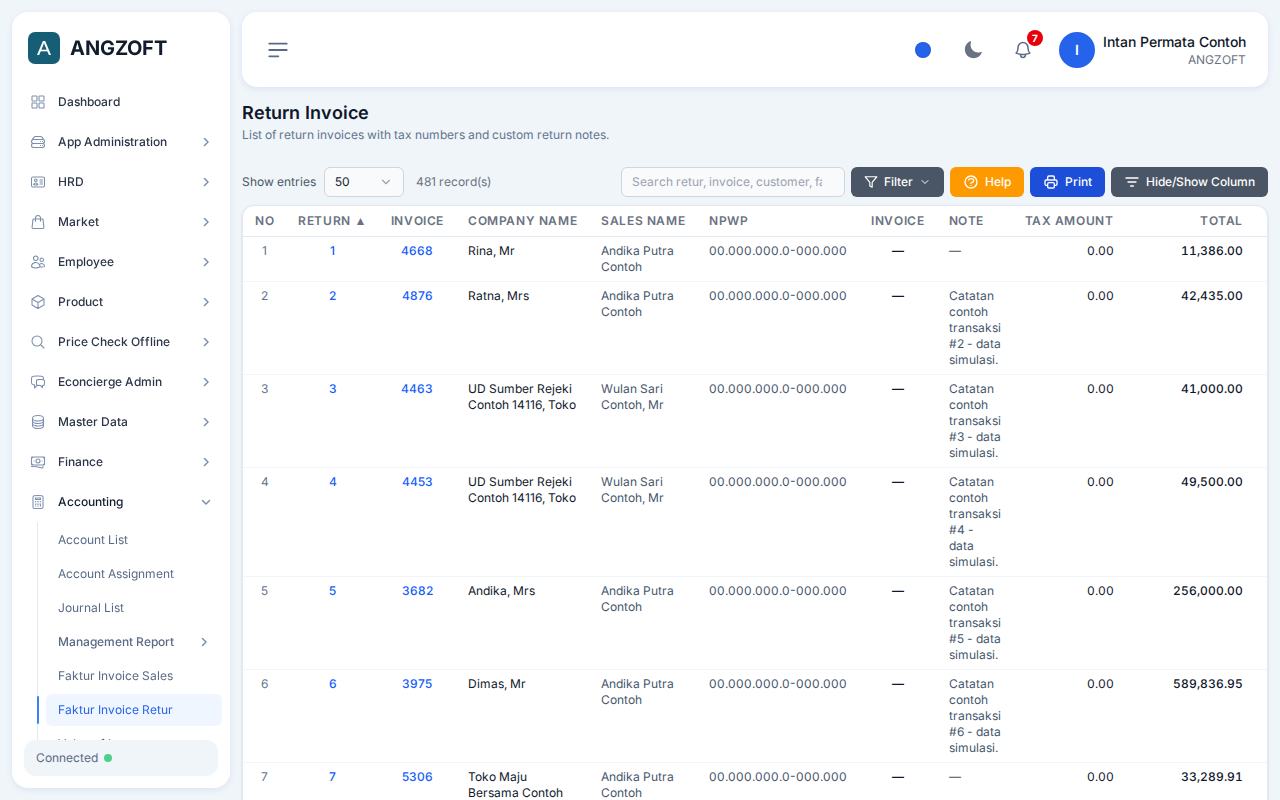
Task: Click the Accounting calculator icon
Action: (38, 502)
